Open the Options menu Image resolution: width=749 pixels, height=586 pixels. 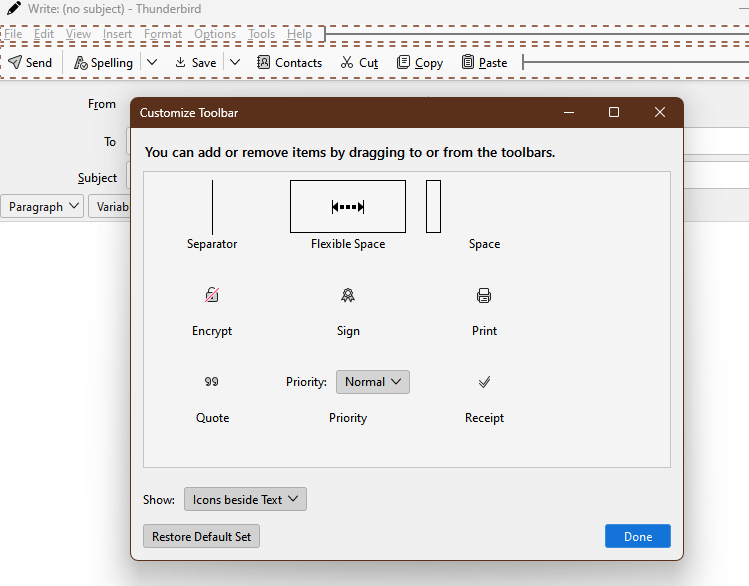point(215,34)
